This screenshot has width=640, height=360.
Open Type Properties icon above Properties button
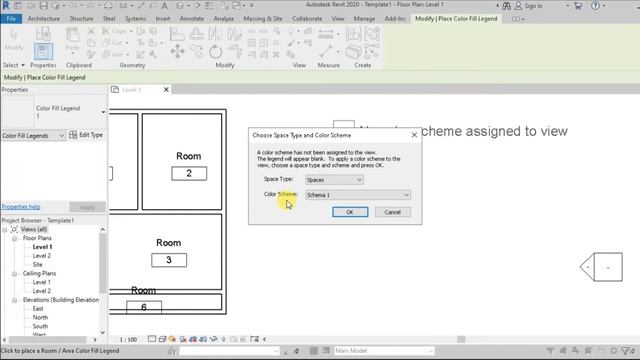coord(43,34)
